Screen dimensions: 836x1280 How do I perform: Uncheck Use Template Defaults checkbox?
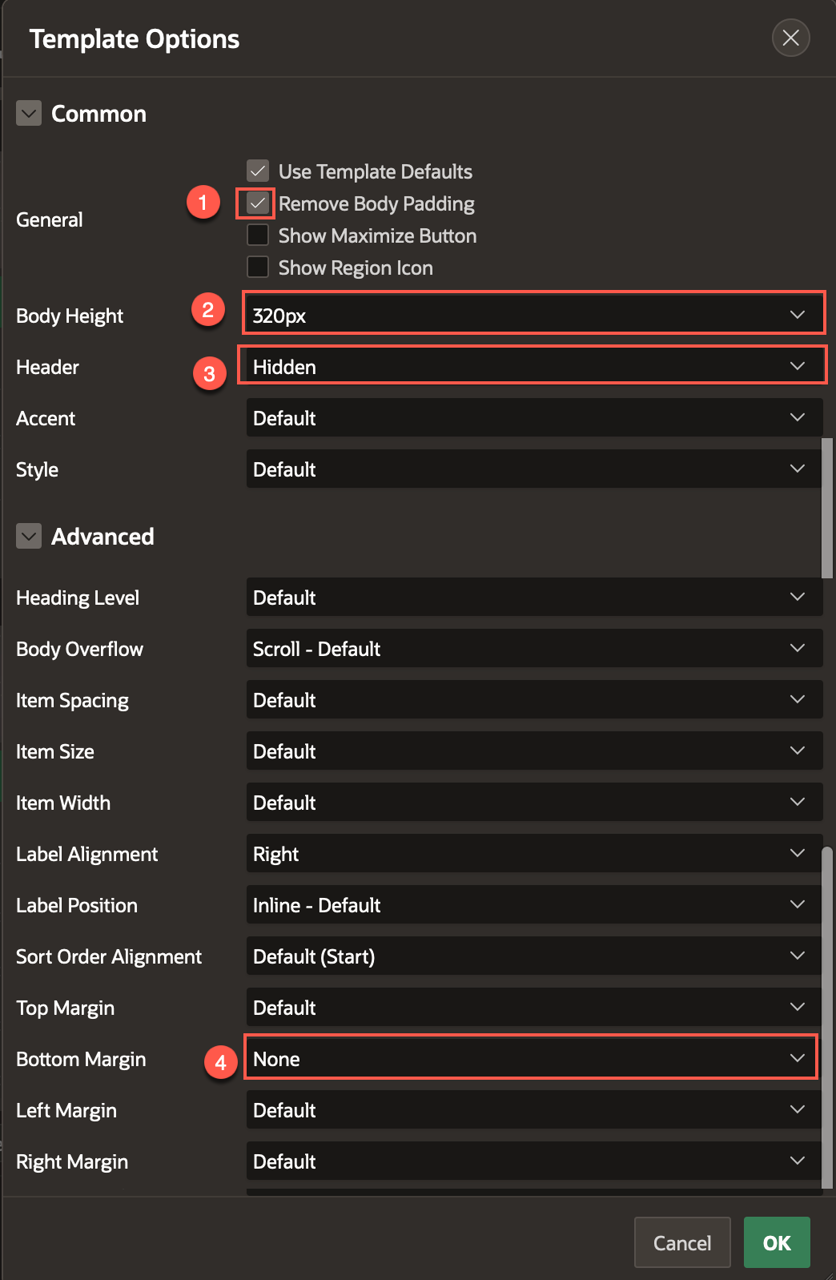[258, 172]
